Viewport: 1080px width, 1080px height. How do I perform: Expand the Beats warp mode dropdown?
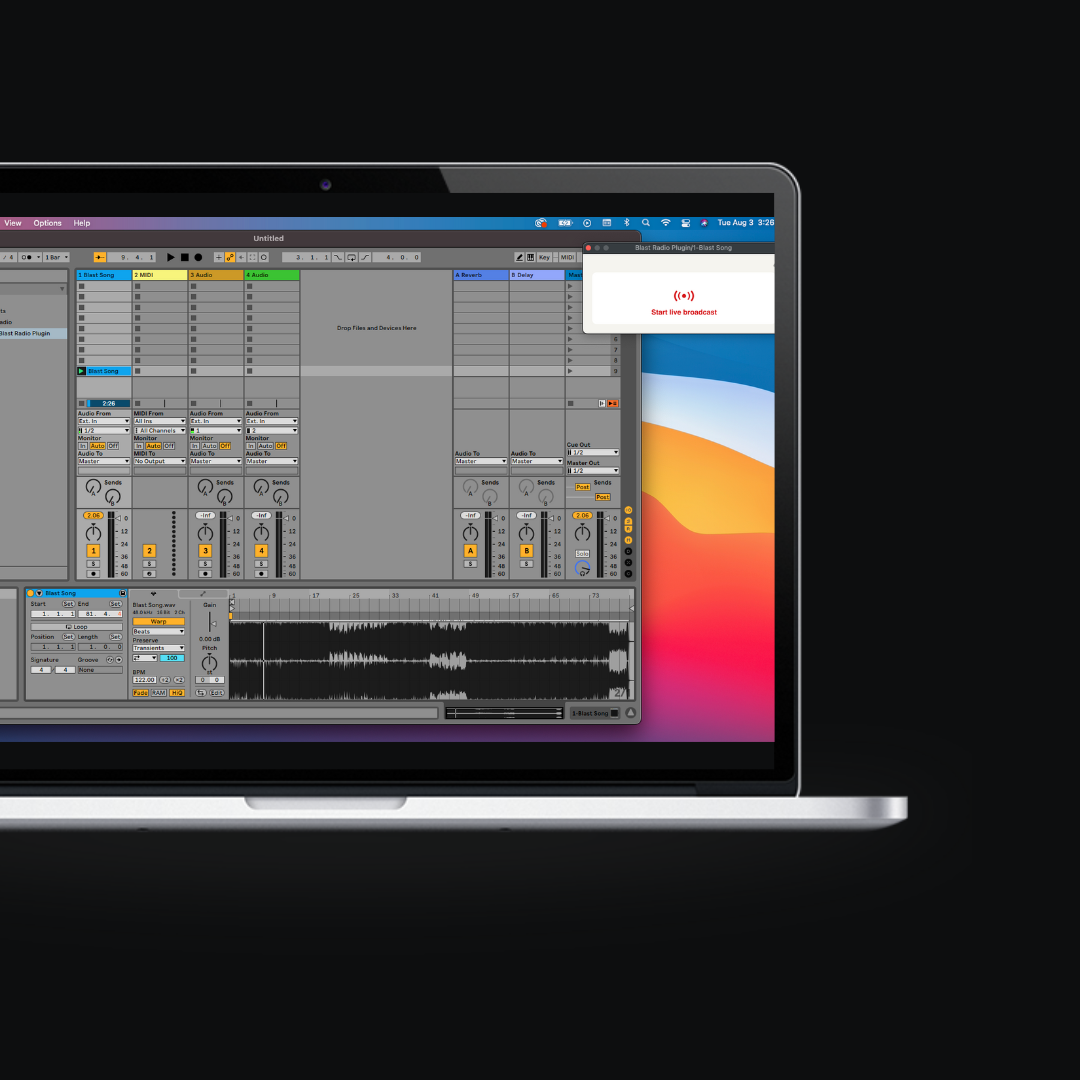158,631
